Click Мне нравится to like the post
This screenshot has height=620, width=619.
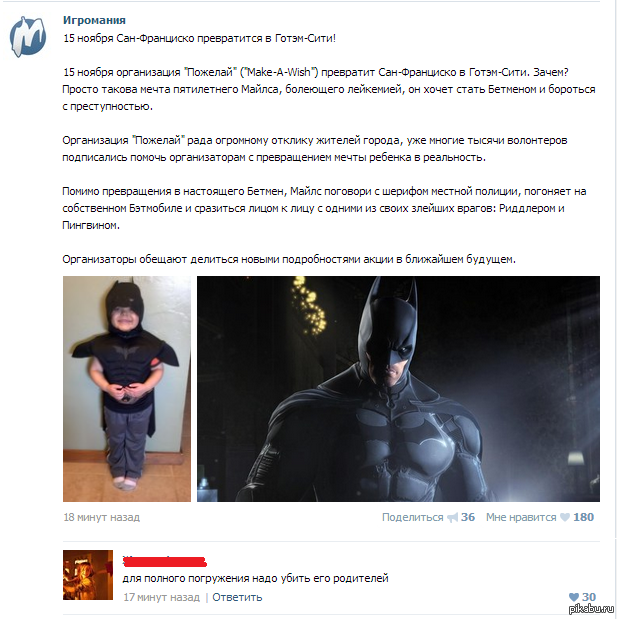(521, 517)
